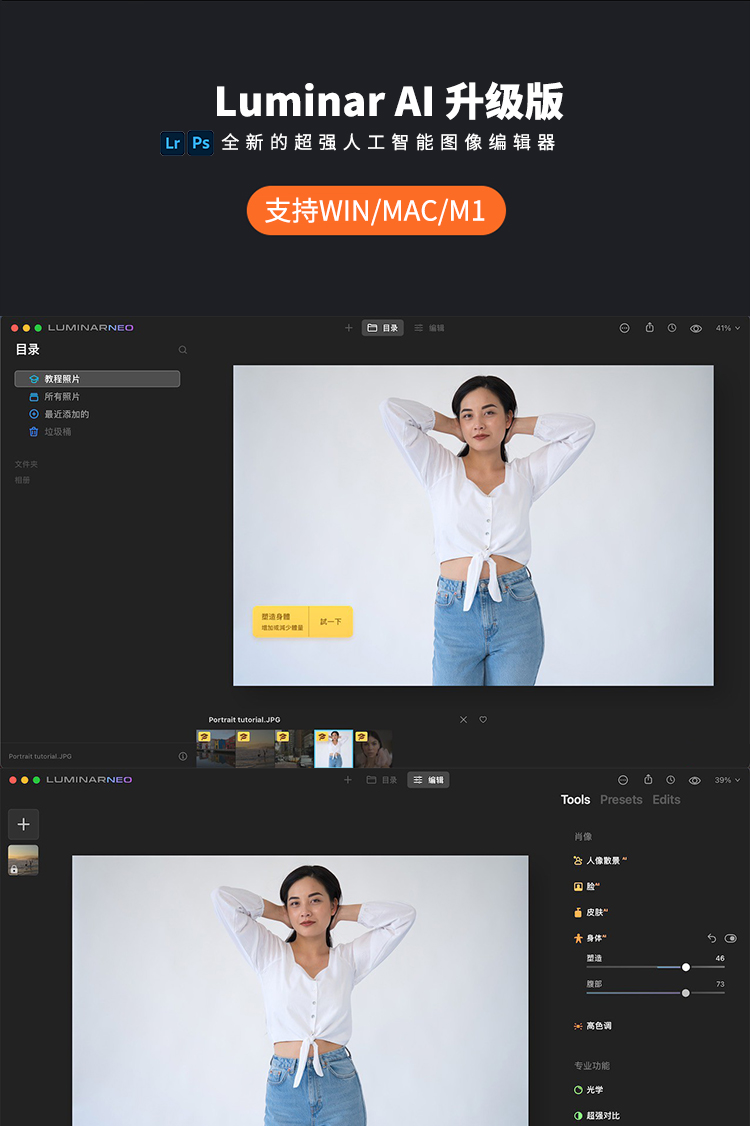The height and width of the screenshot is (1126, 750).
Task: Switch to the Edits tab
Action: 666,800
